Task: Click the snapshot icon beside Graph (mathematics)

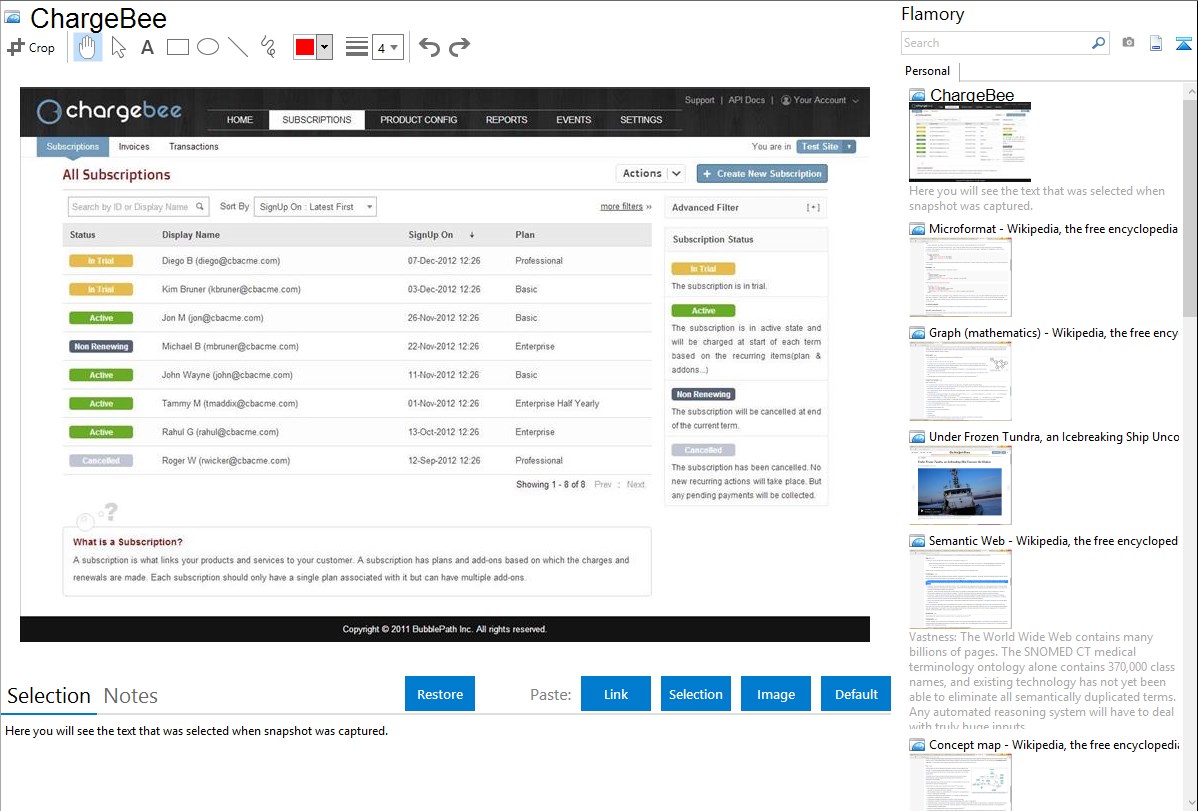Action: coord(917,333)
